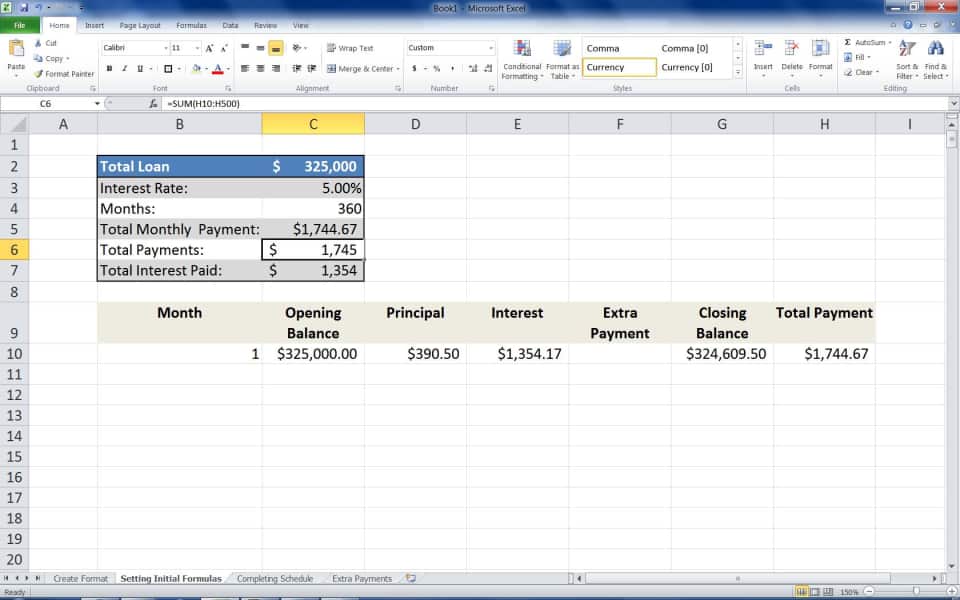Image resolution: width=960 pixels, height=600 pixels.
Task: Open Conditional Formatting options
Action: point(521,57)
